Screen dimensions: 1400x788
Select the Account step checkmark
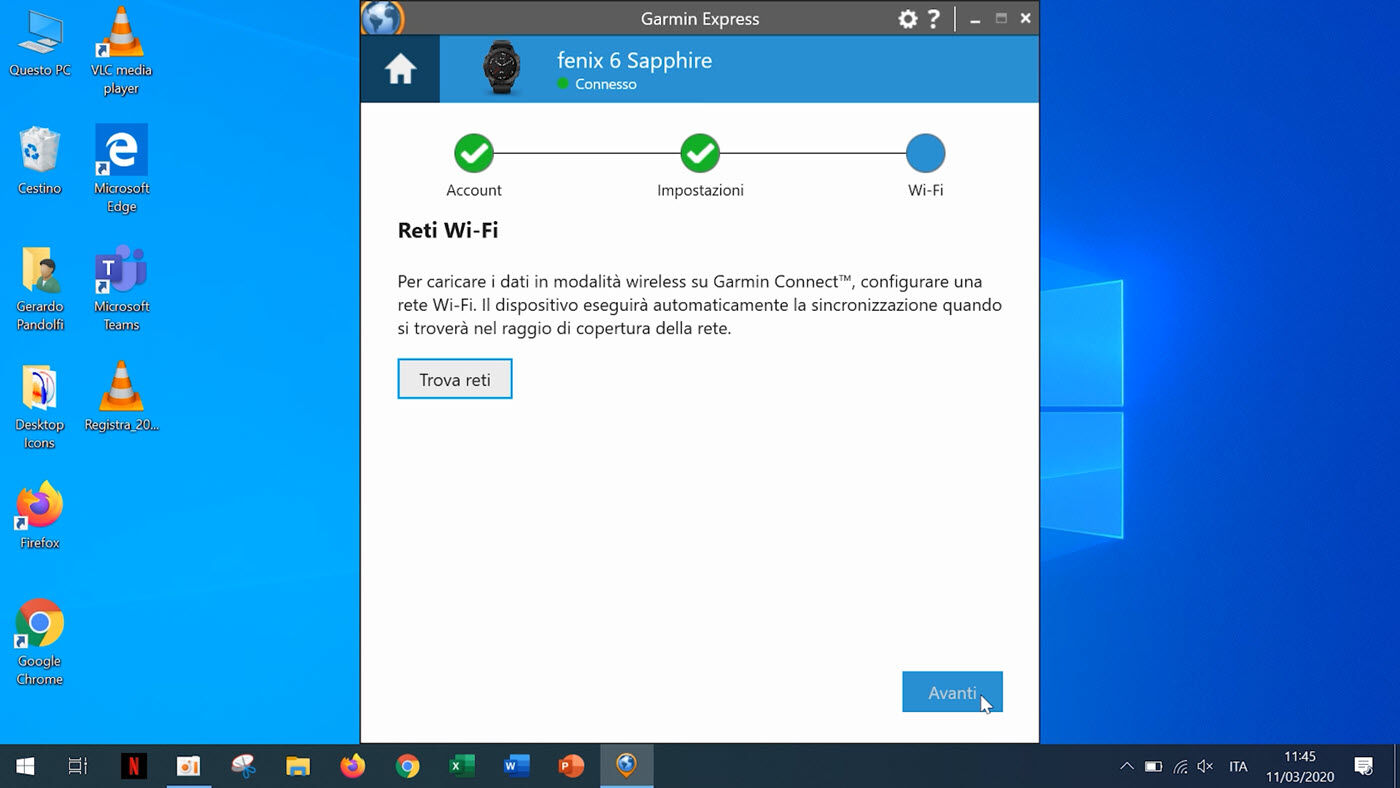click(x=474, y=154)
